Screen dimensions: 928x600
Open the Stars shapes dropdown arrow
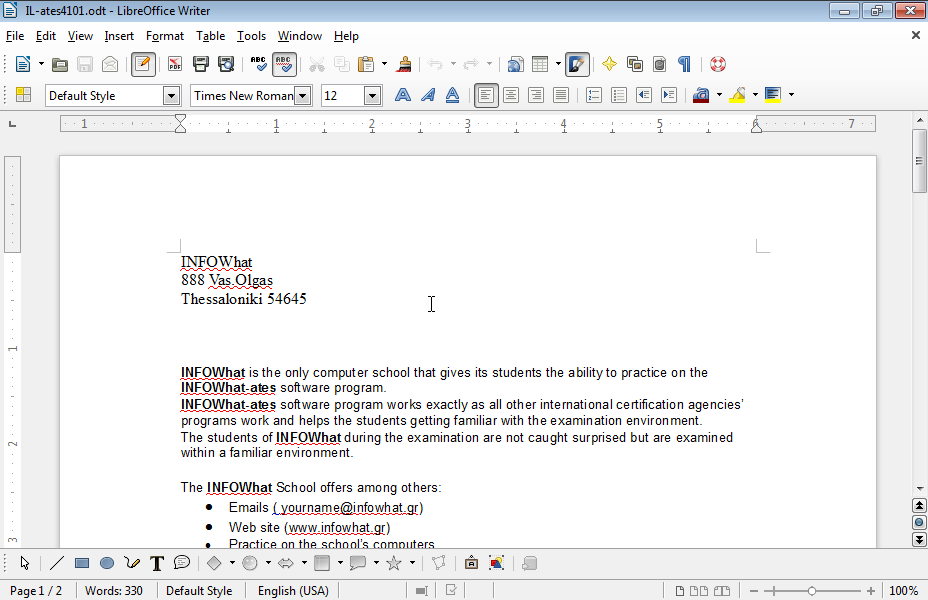(412, 563)
